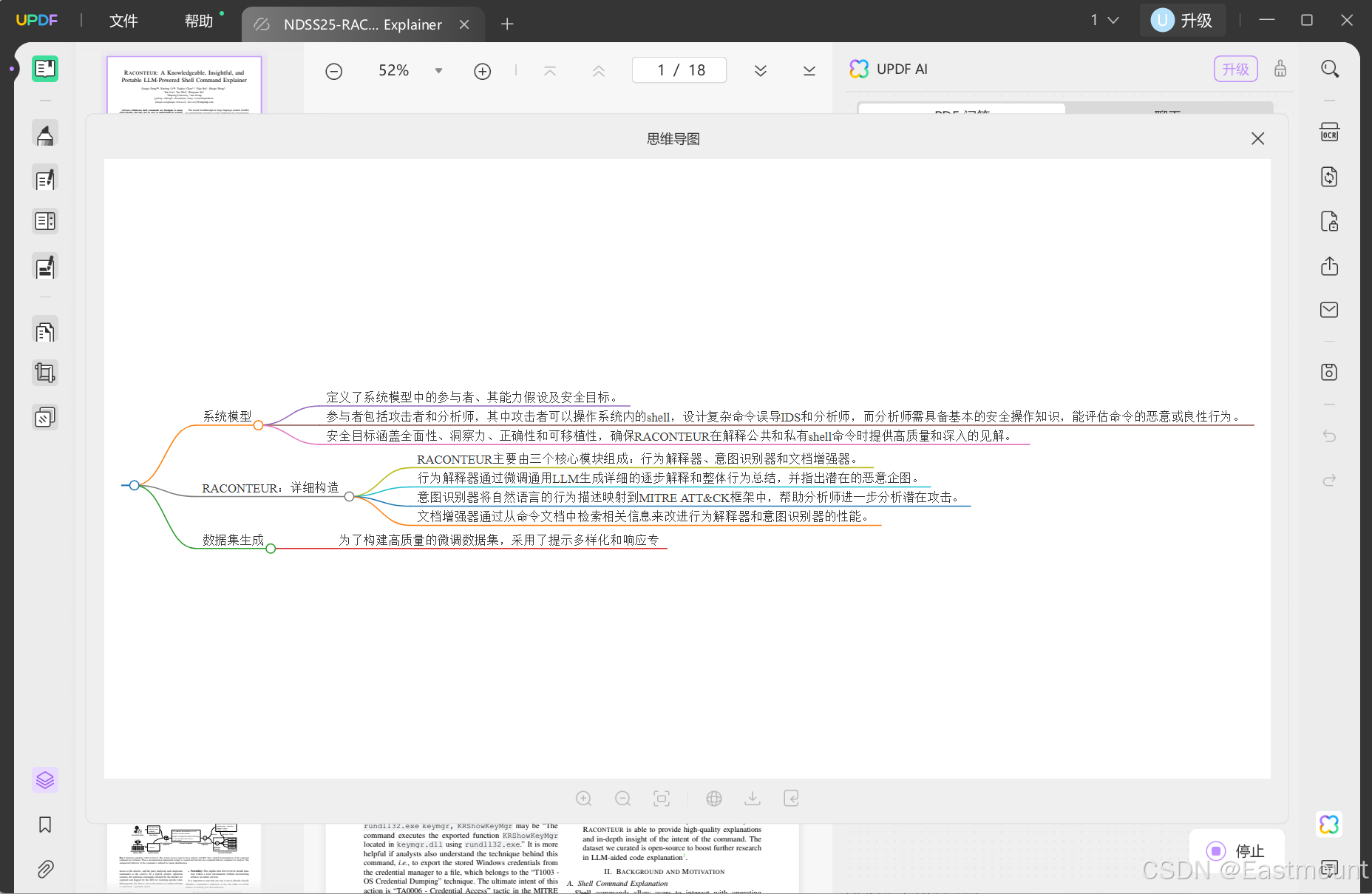Send the file by email
Viewport: 1372px width, 894px height.
(1329, 310)
